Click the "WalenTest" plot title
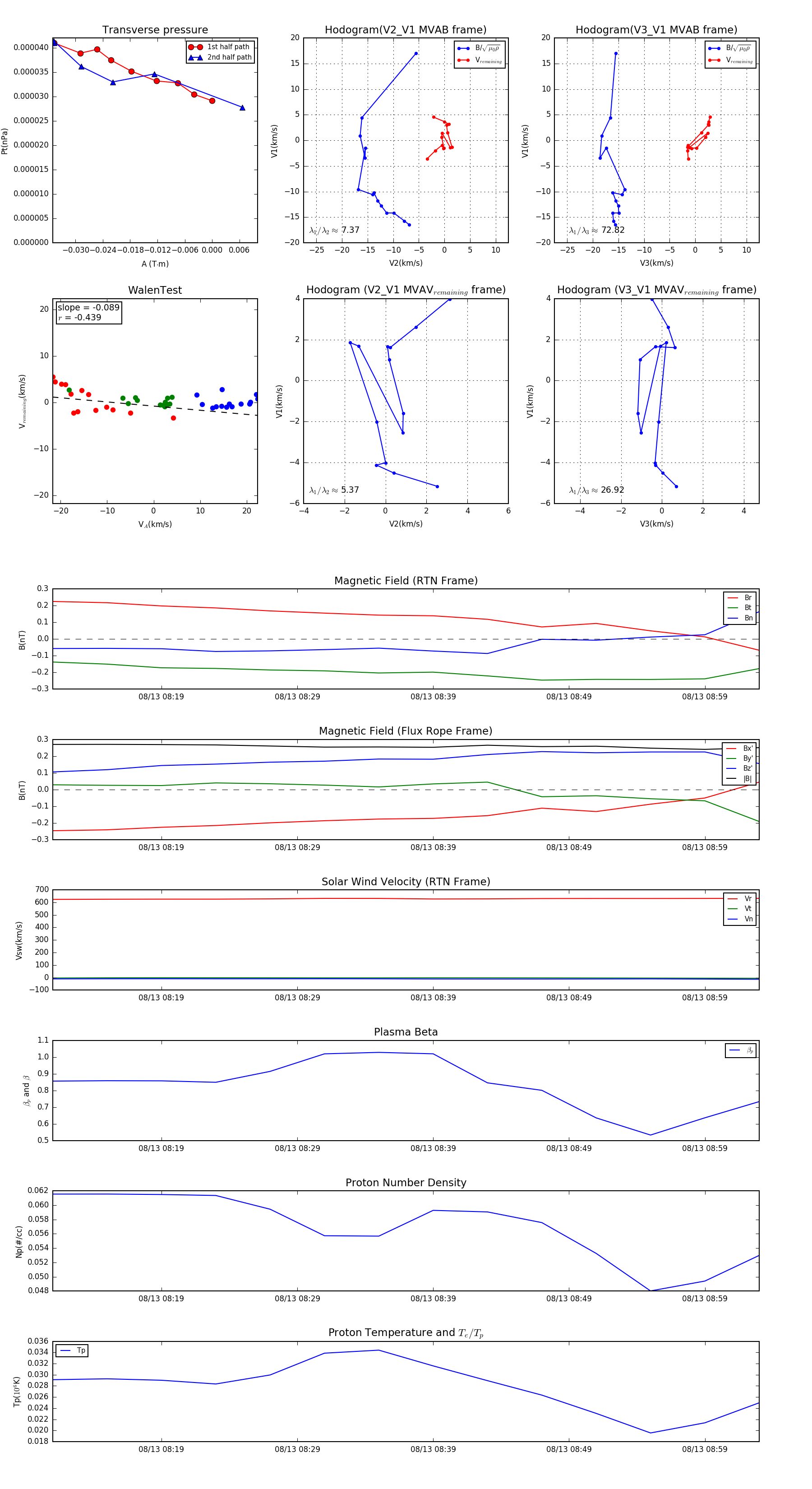The height and width of the screenshot is (1489, 812). 155,290
